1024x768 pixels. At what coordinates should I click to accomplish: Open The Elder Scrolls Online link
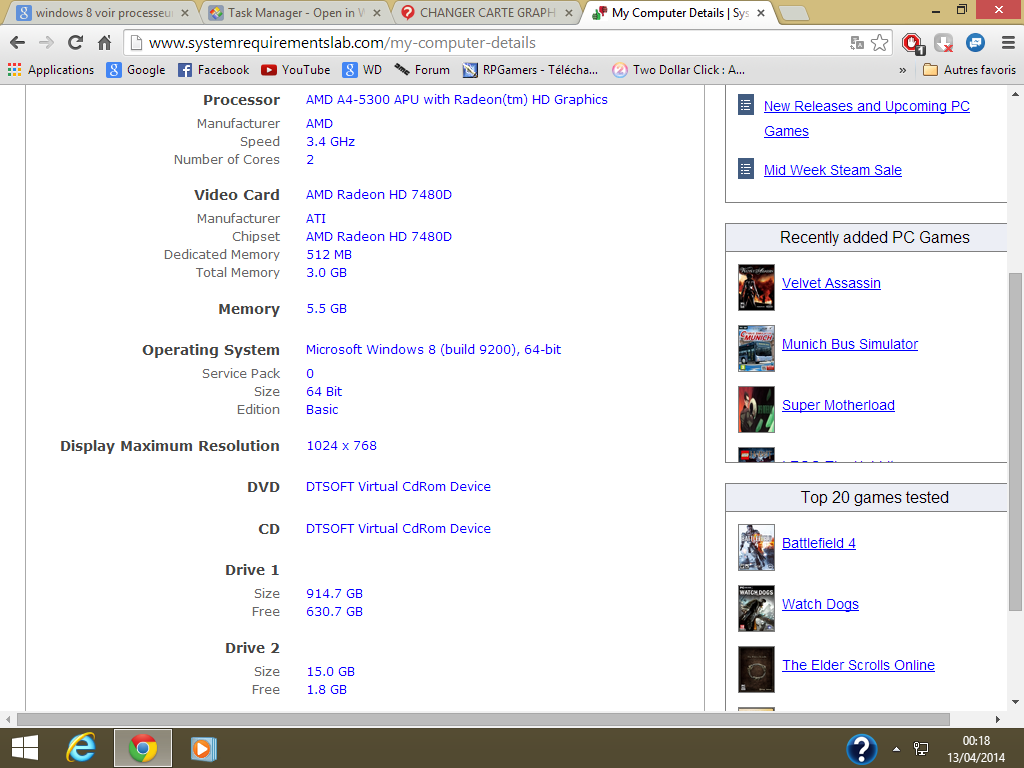coord(858,665)
